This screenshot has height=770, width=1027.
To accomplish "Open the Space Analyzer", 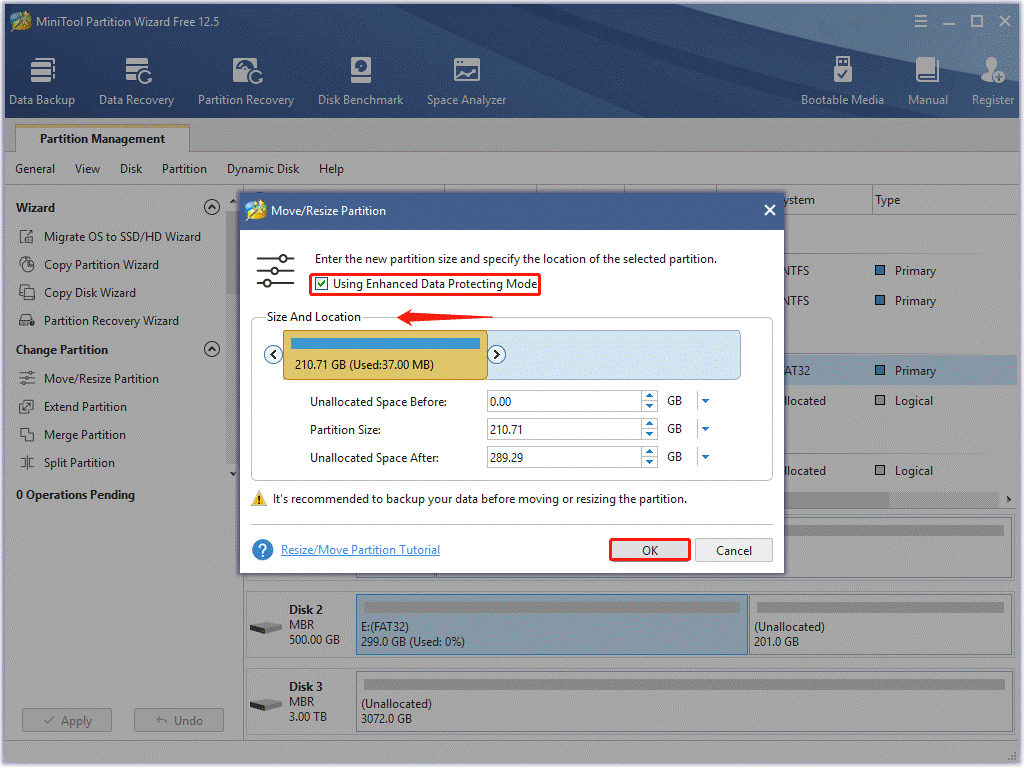I will pyautogui.click(x=466, y=81).
